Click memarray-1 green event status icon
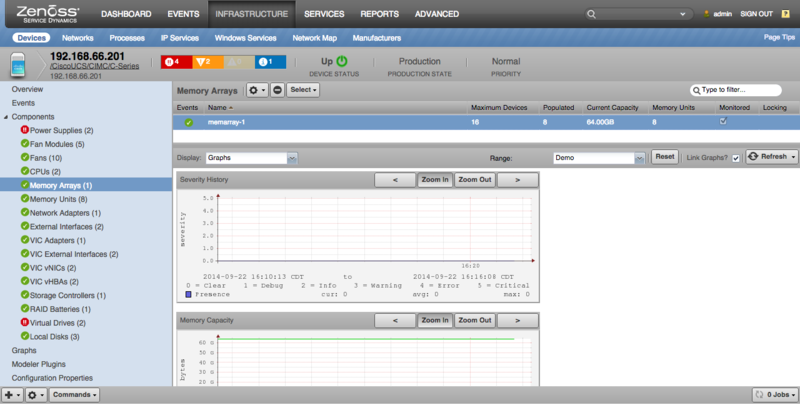 tap(189, 122)
